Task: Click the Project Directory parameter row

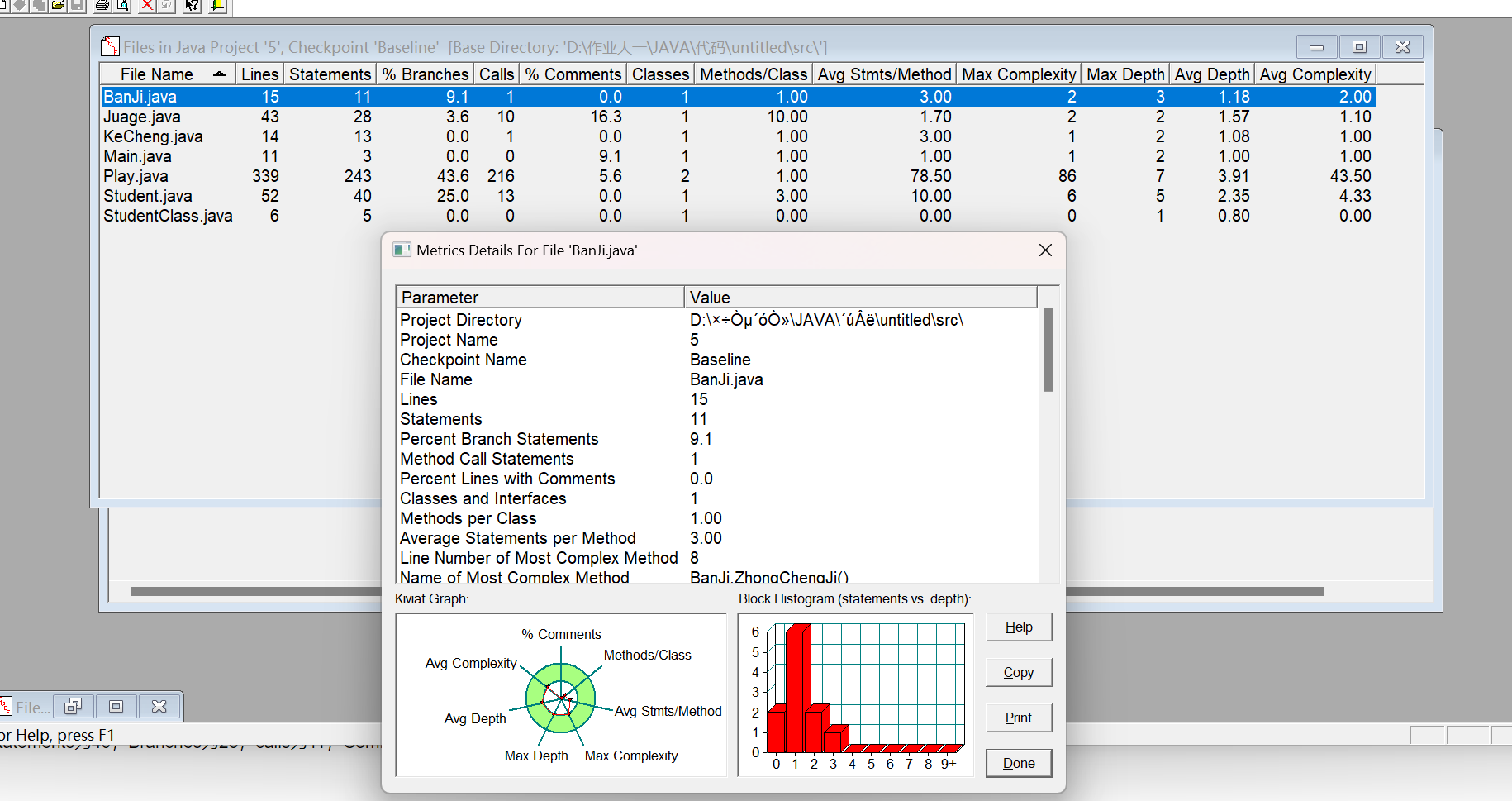Action: (717, 320)
